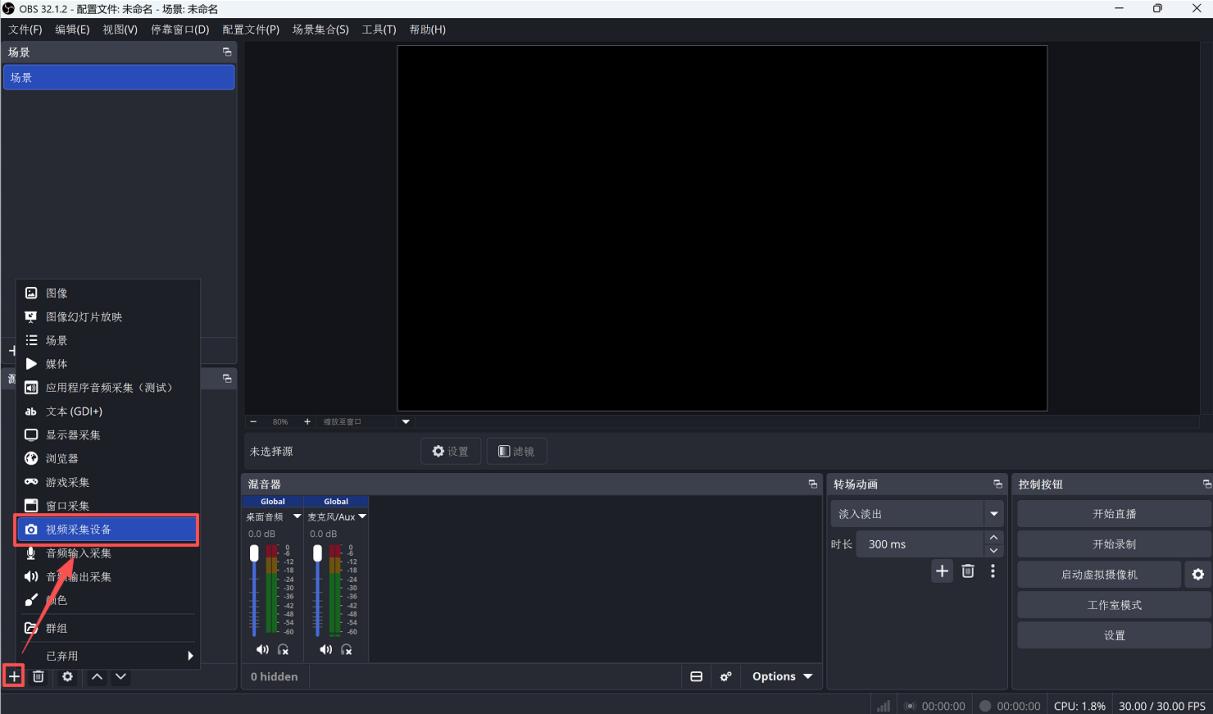Toggle 麦克风/Aux headphone monitoring icon
1213x714 pixels.
pos(347,649)
